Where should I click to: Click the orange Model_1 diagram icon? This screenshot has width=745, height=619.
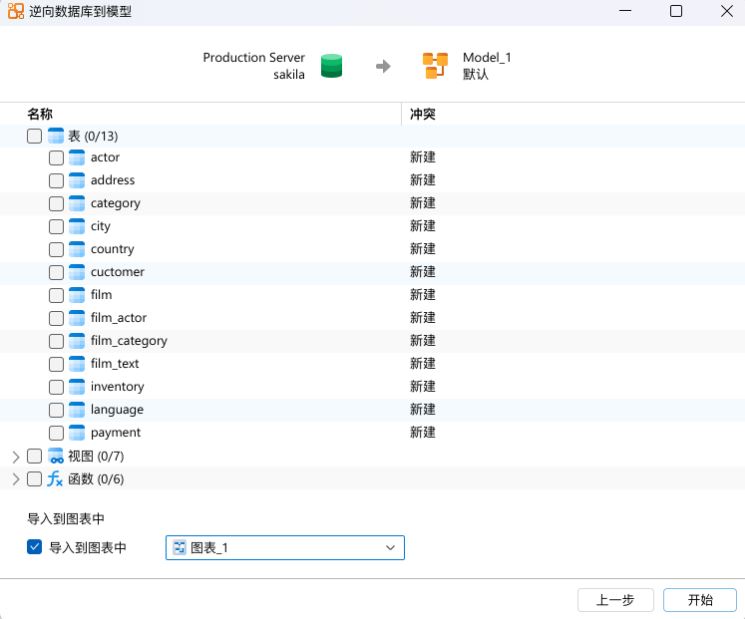(435, 66)
